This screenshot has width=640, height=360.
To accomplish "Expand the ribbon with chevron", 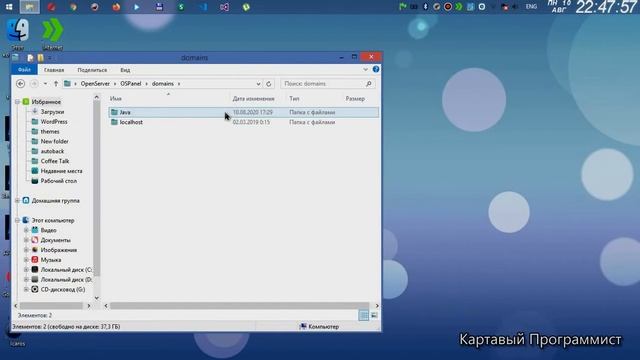I will (x=365, y=69).
